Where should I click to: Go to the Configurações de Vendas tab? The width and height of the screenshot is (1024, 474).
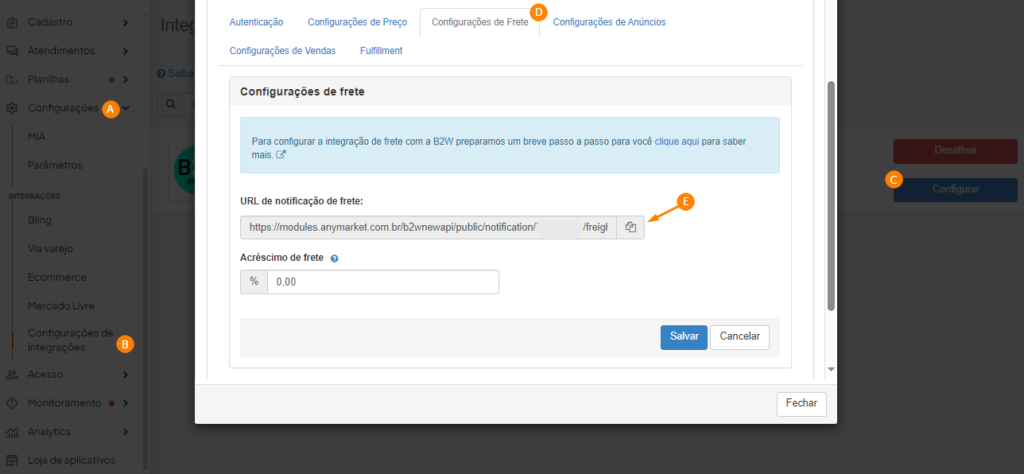[x=283, y=51]
